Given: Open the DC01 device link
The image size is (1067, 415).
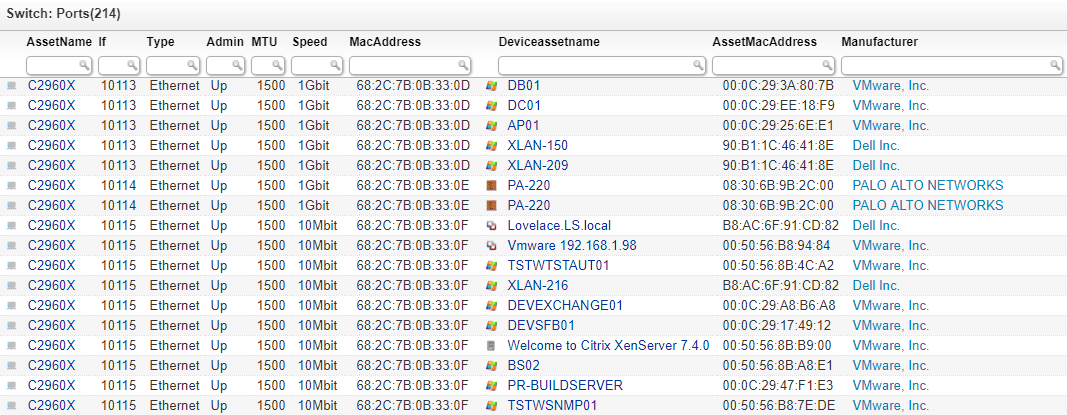Looking at the screenshot, I should [524, 106].
